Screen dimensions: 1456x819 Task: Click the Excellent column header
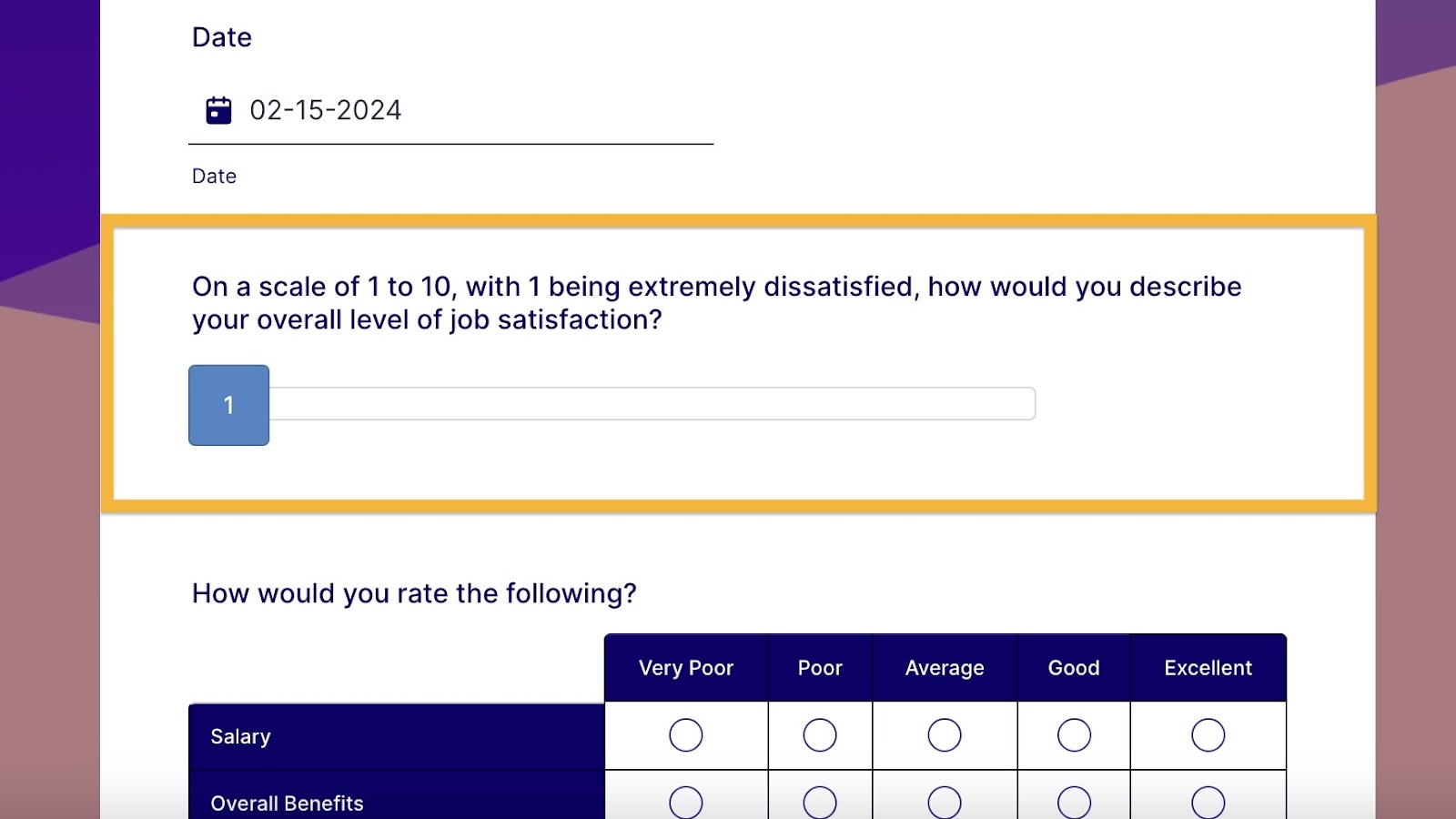pyautogui.click(x=1208, y=668)
